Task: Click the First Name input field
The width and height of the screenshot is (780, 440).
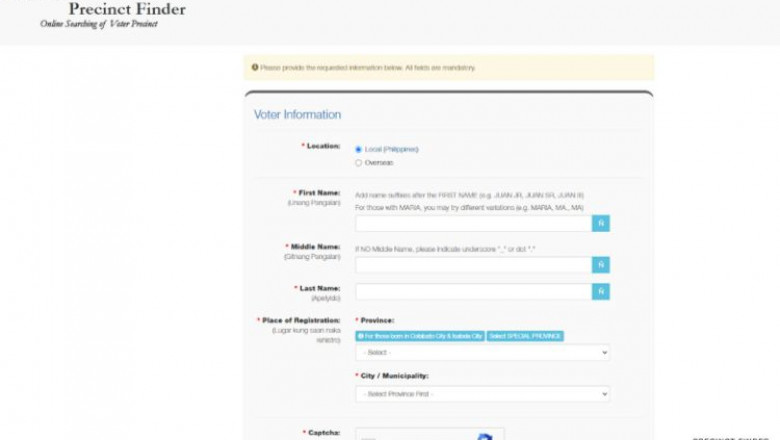Action: click(474, 224)
